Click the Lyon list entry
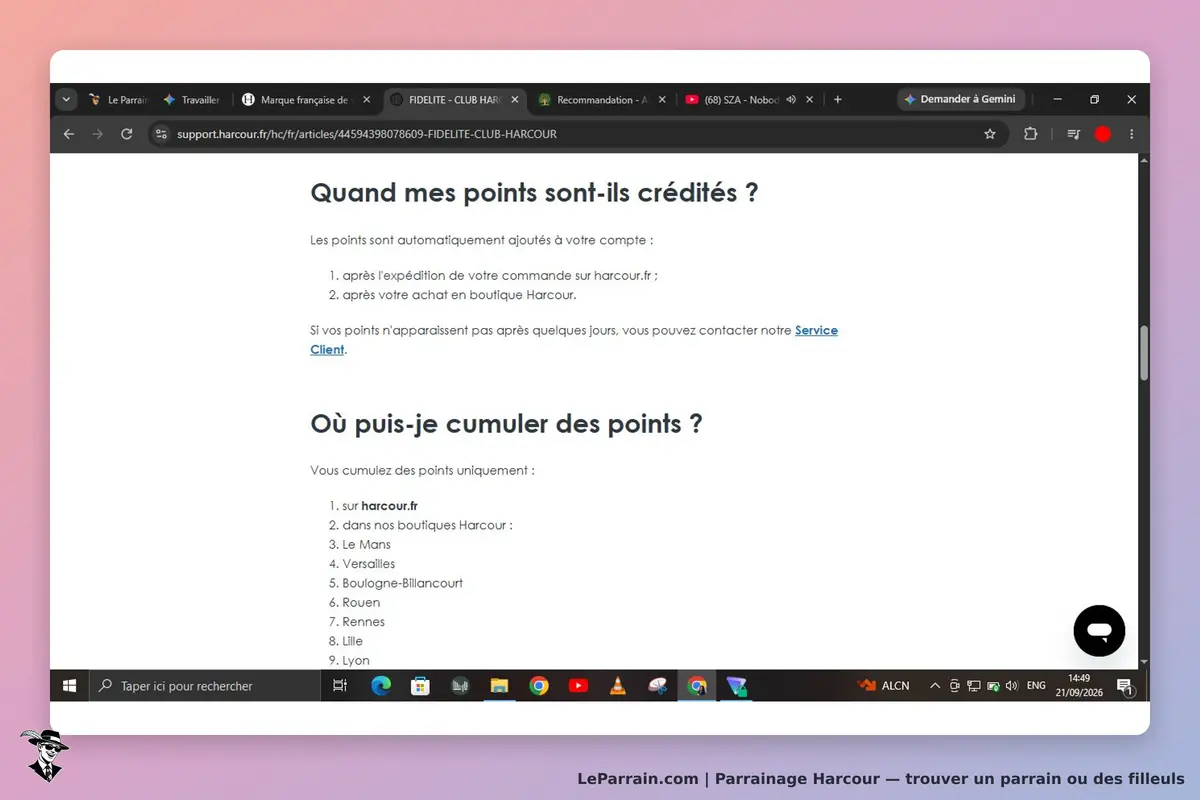The image size is (1200, 800). pos(356,661)
